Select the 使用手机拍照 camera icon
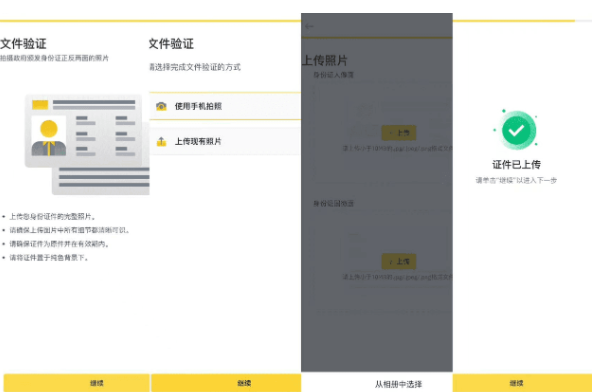 (161, 106)
